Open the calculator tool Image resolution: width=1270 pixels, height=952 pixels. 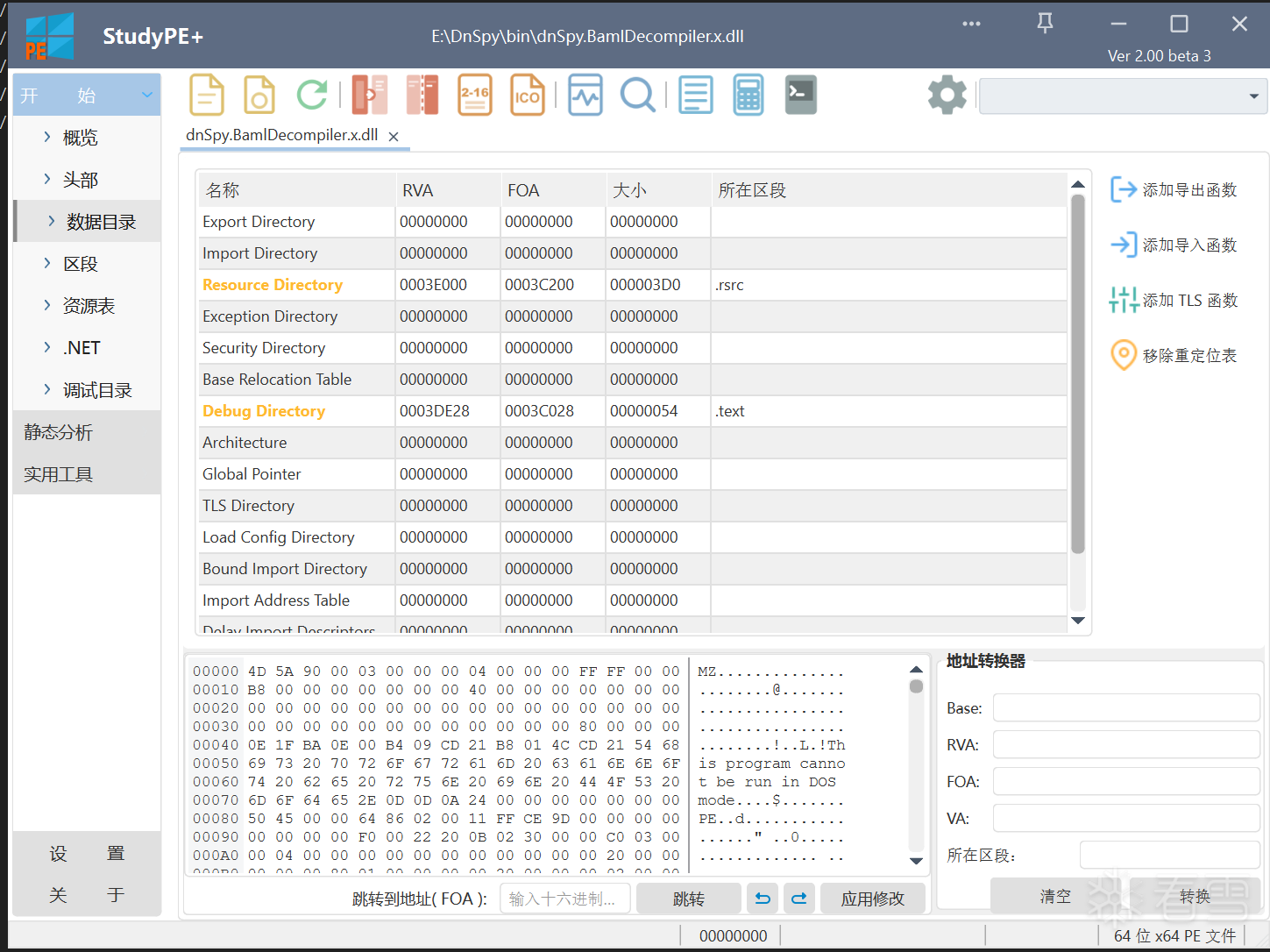tap(748, 94)
